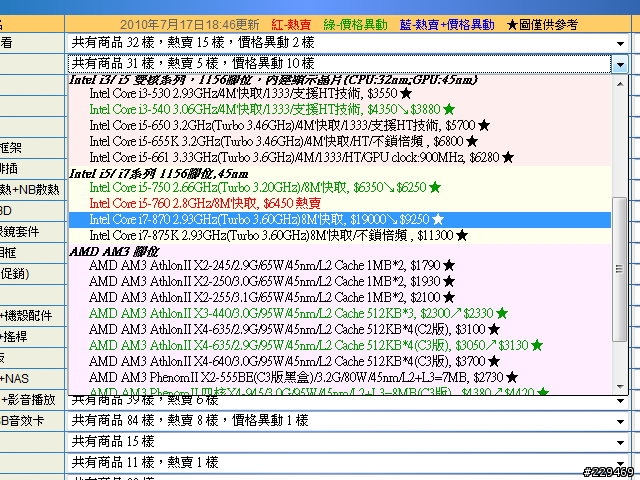
Task: Click the dropdown list scrollbar thumb
Action: tap(620, 269)
